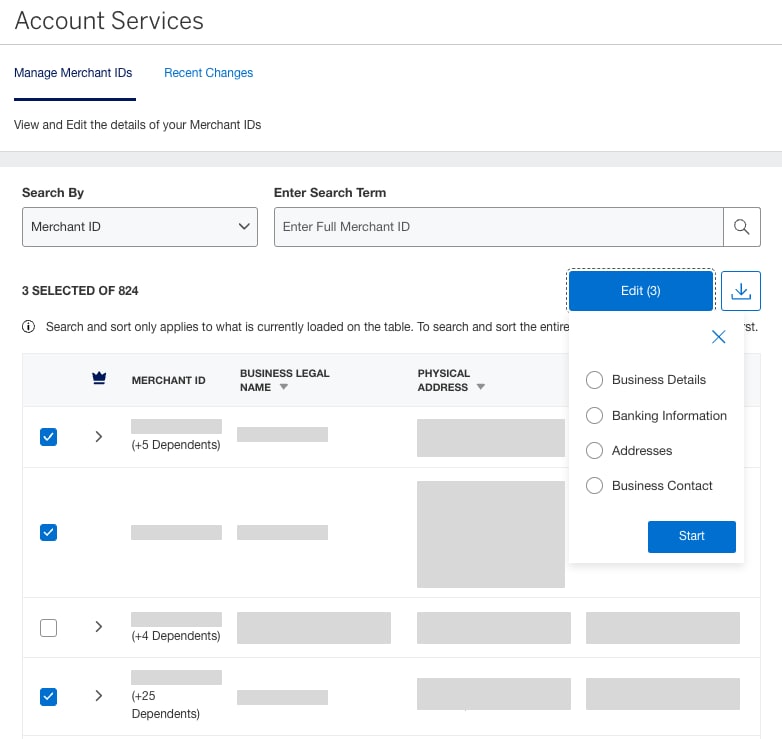This screenshot has width=782, height=739.
Task: Select the Business Details radio option
Action: point(594,380)
